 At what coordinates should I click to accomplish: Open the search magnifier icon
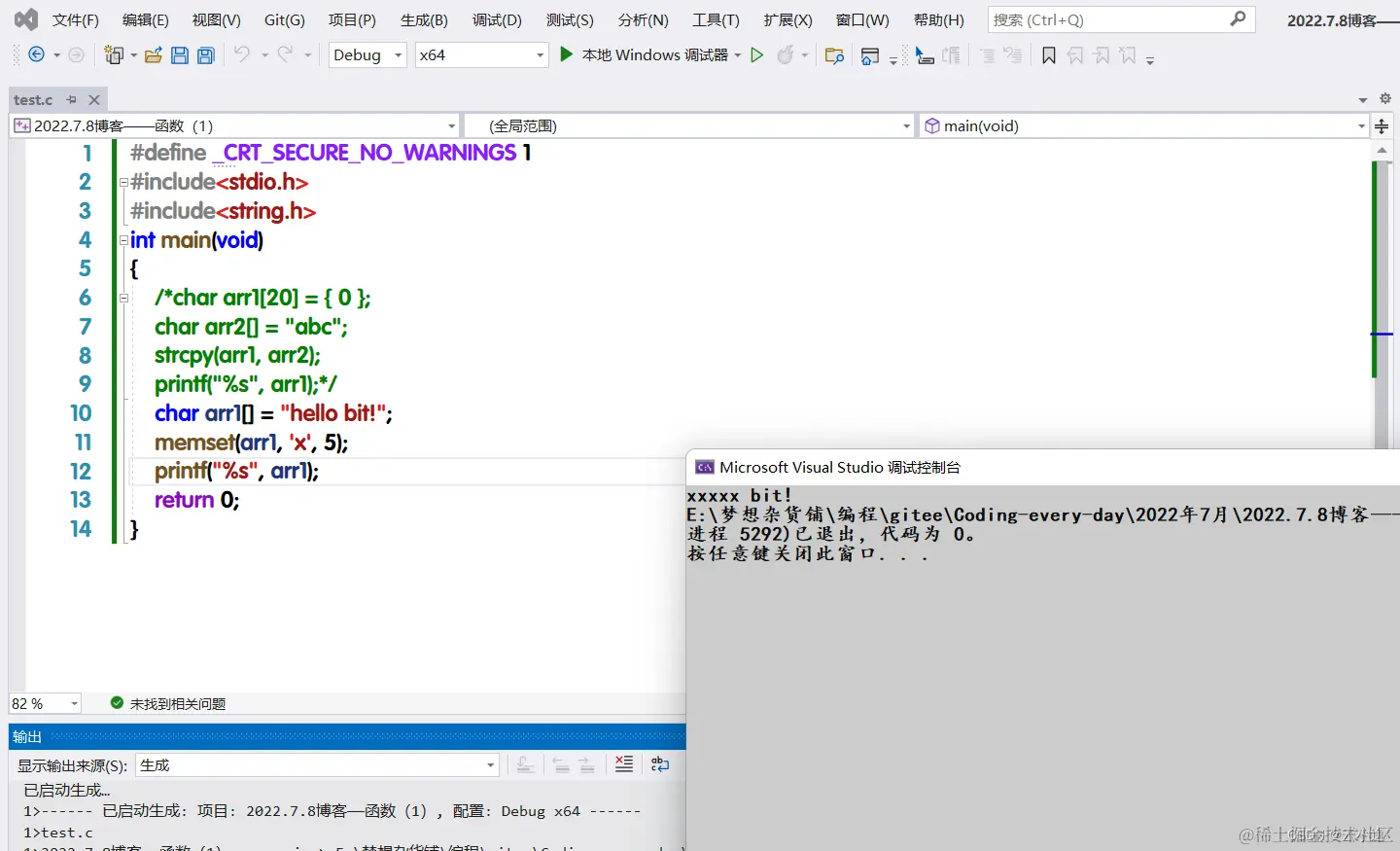pyautogui.click(x=1238, y=18)
